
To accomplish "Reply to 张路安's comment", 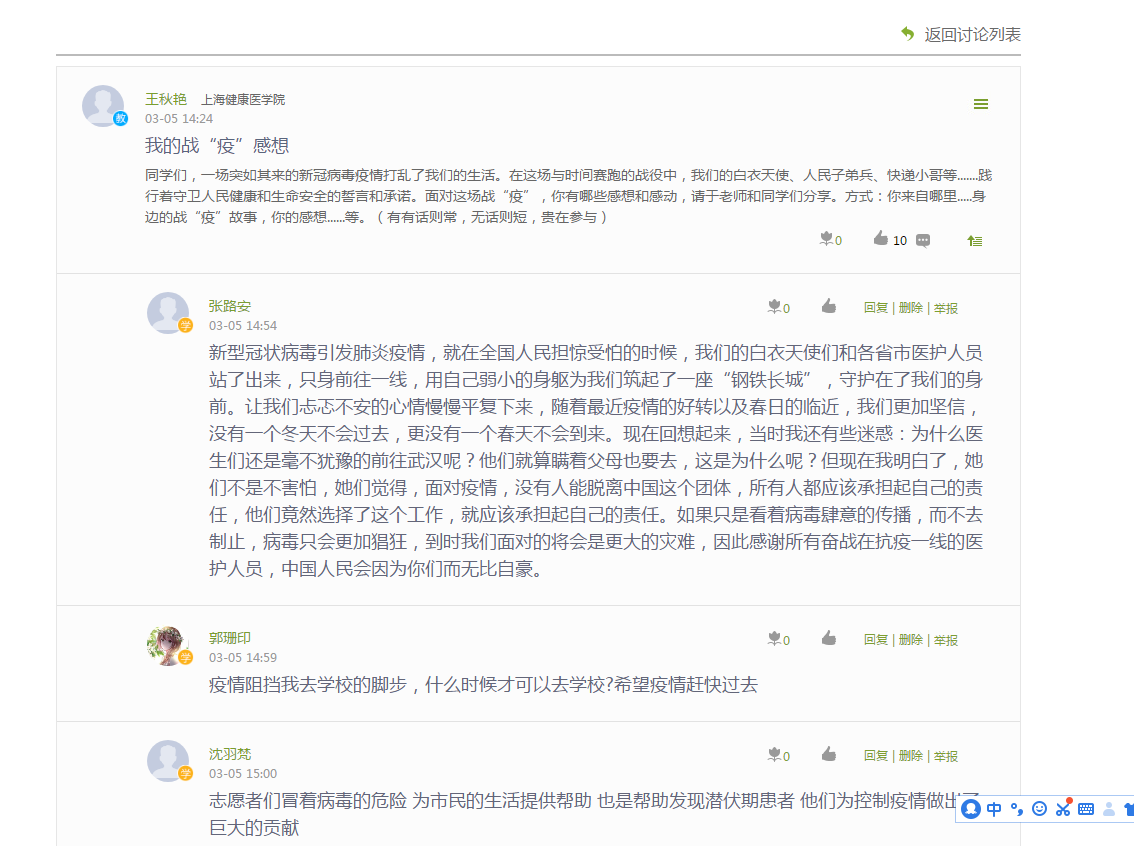I will coord(875,308).
